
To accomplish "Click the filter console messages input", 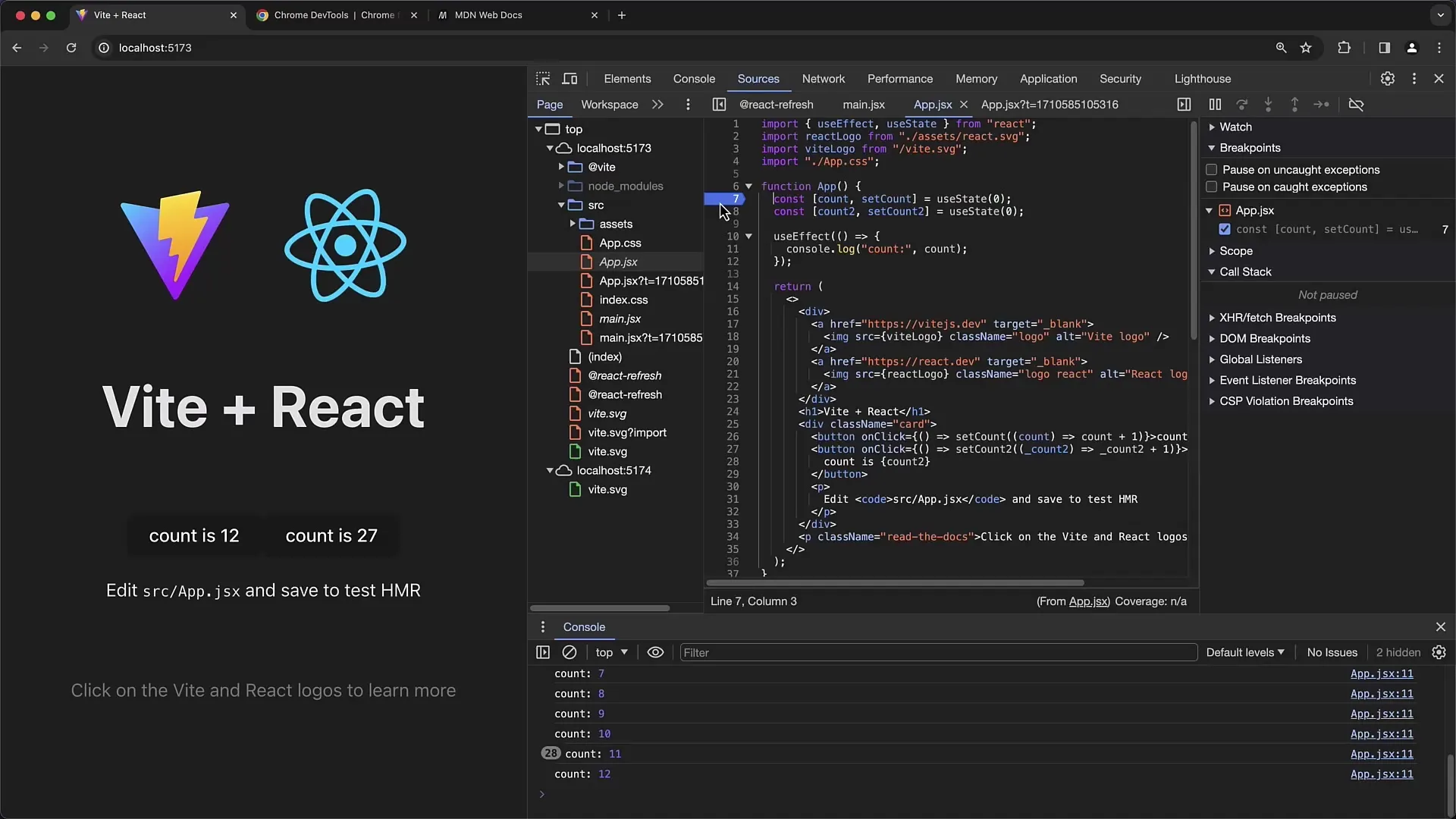I will (x=938, y=652).
